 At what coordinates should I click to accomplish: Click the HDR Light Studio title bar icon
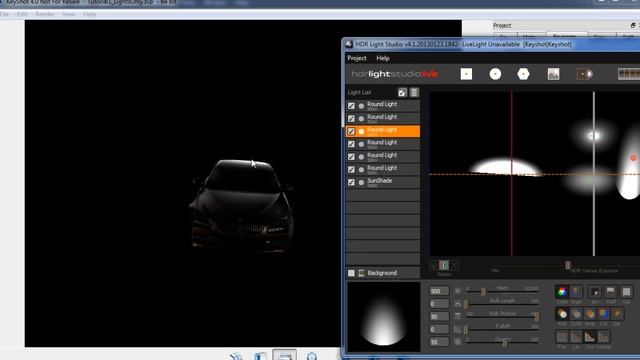tap(349, 44)
